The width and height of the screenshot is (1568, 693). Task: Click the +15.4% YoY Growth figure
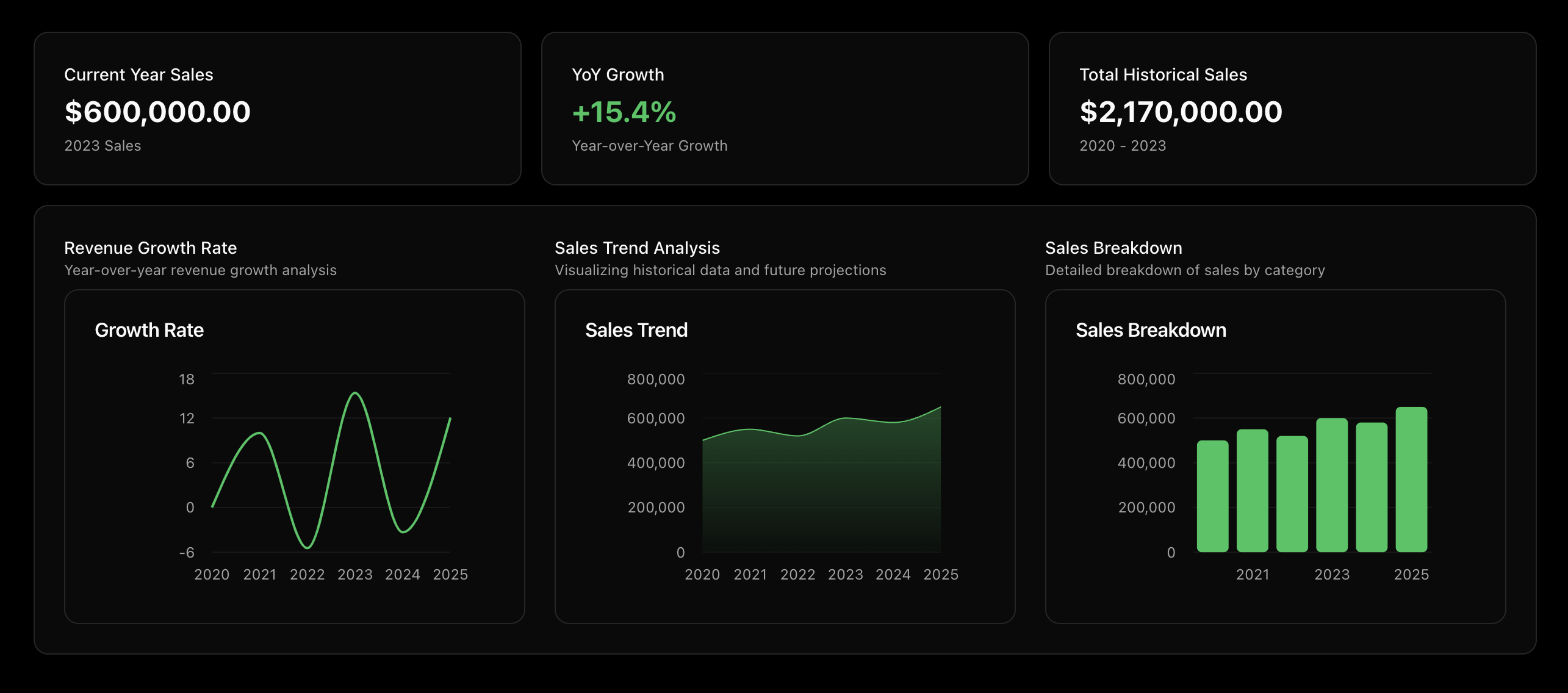click(624, 112)
